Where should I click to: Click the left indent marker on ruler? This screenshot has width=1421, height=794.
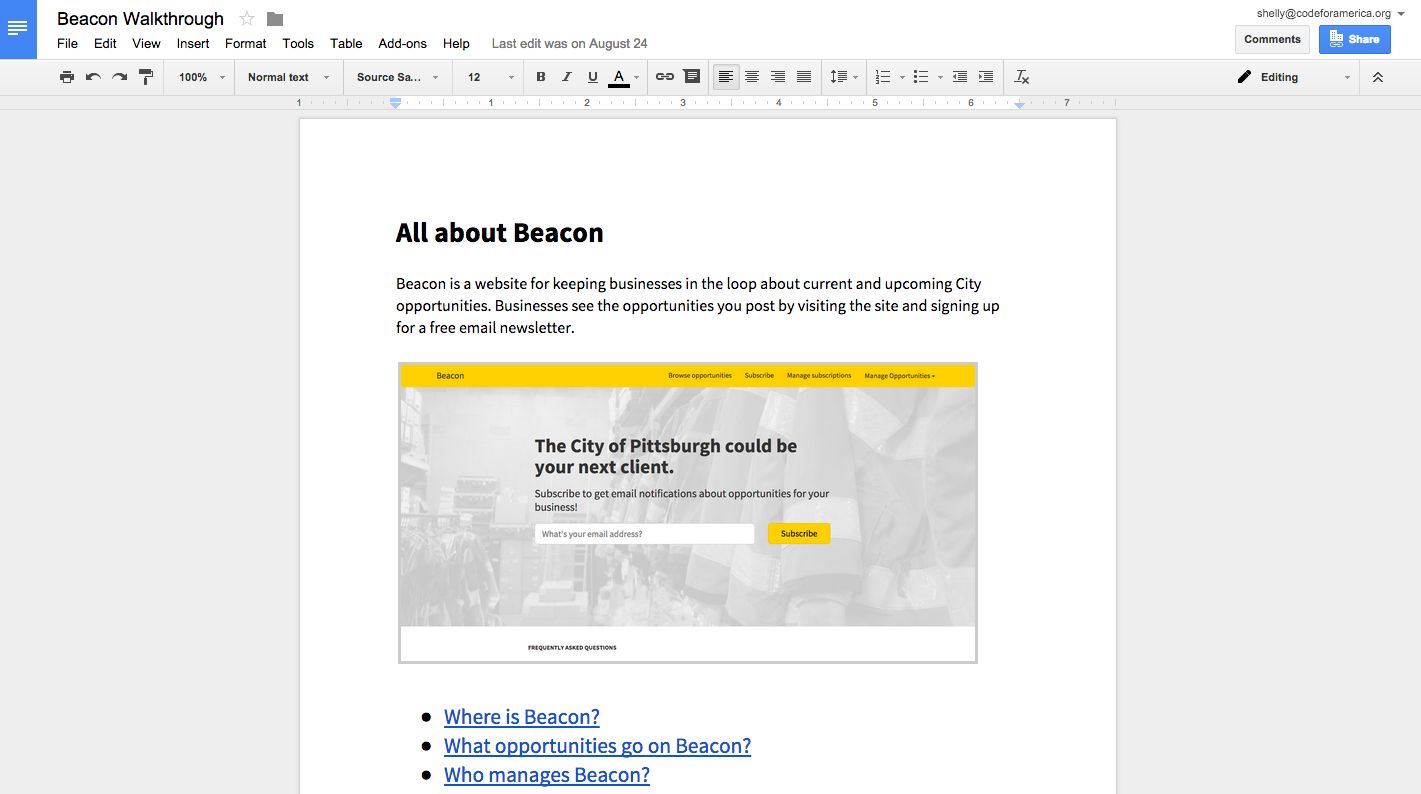pos(396,102)
